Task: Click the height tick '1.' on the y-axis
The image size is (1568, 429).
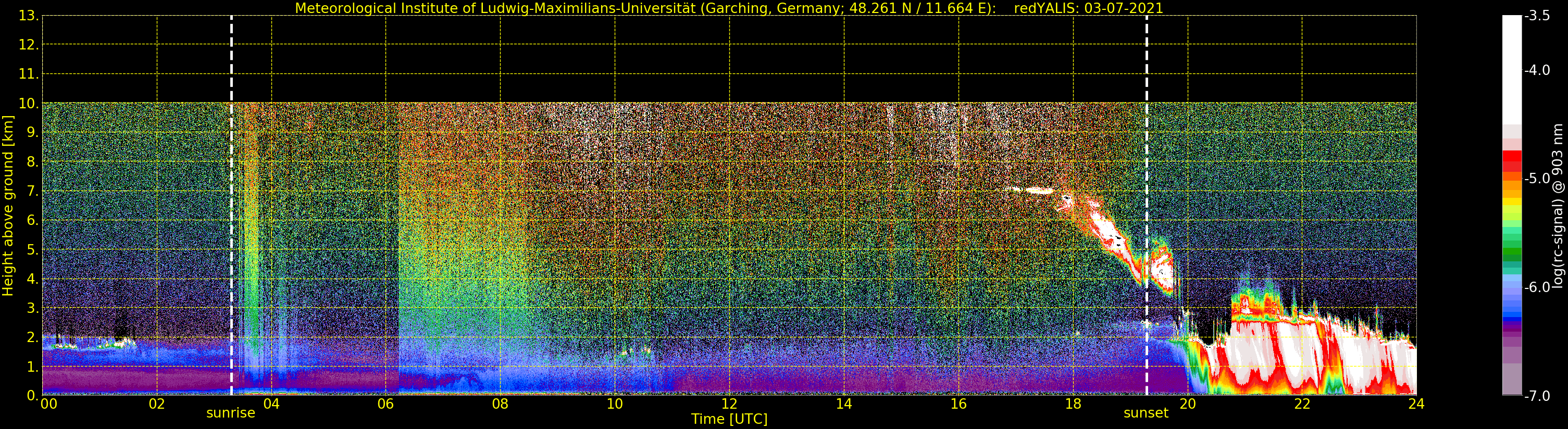Action: click(33, 367)
